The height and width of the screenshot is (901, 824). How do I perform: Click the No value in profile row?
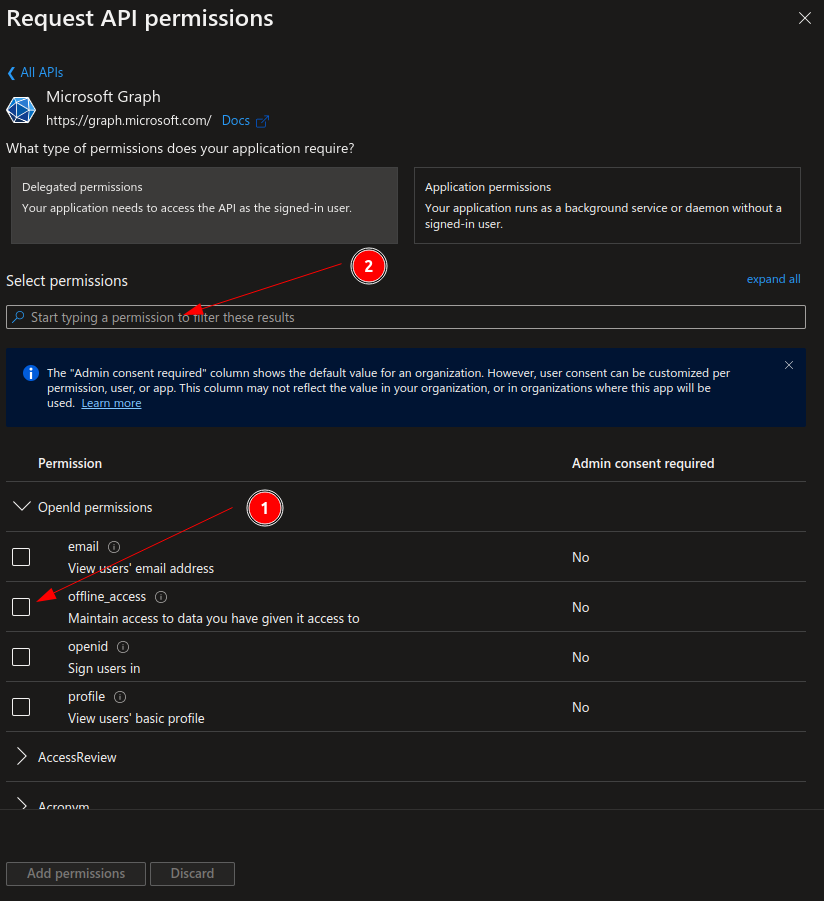(580, 707)
